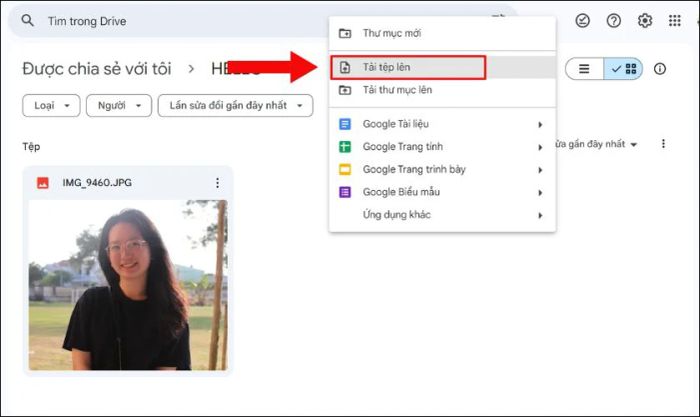Click the red image file type icon

pos(43,183)
